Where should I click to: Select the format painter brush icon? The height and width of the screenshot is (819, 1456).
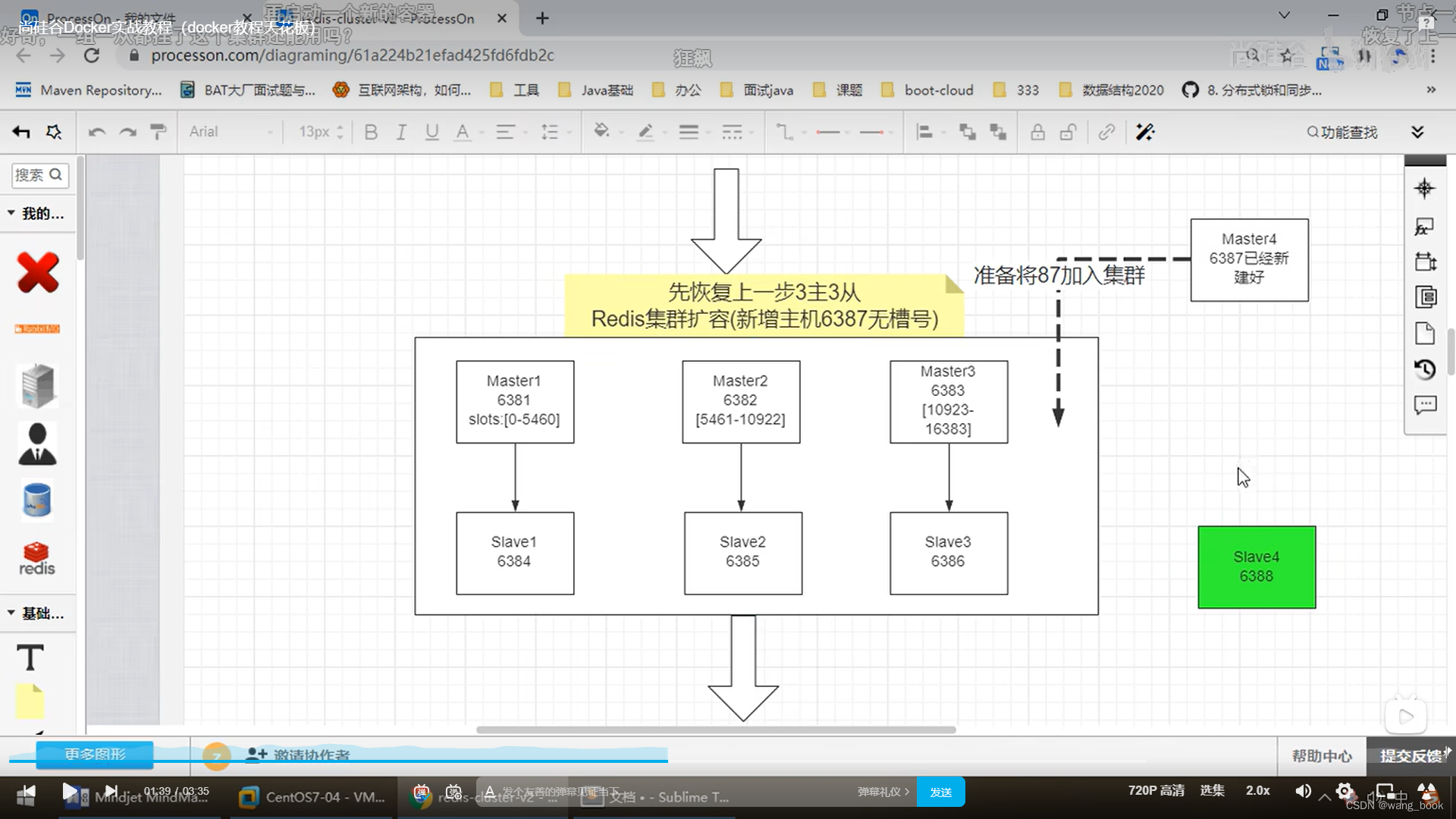[158, 132]
